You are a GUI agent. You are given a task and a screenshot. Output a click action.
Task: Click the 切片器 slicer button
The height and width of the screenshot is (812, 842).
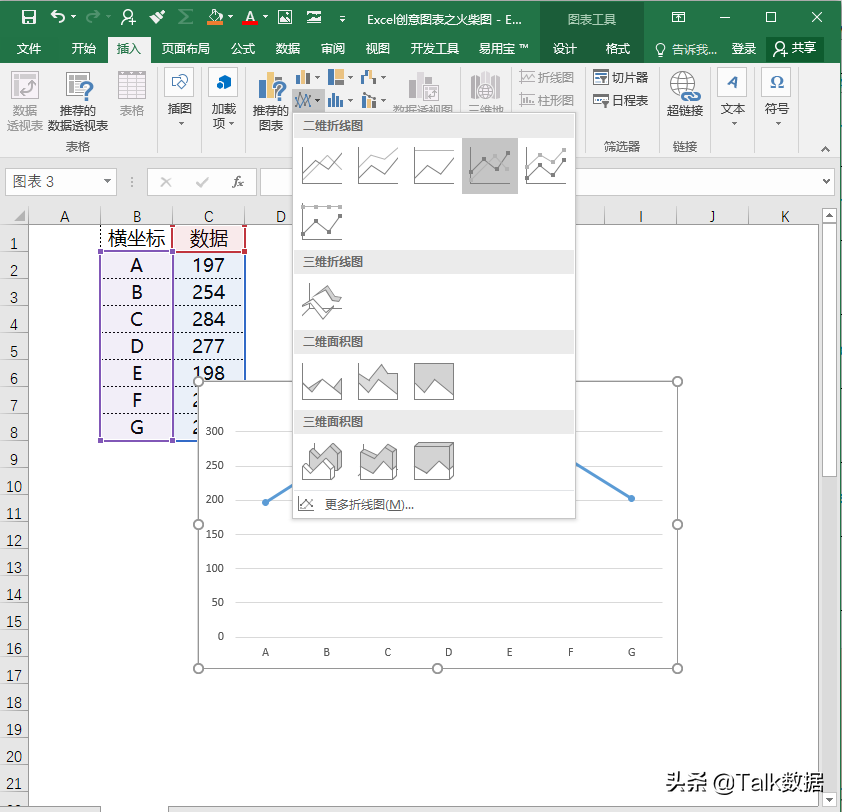[621, 78]
